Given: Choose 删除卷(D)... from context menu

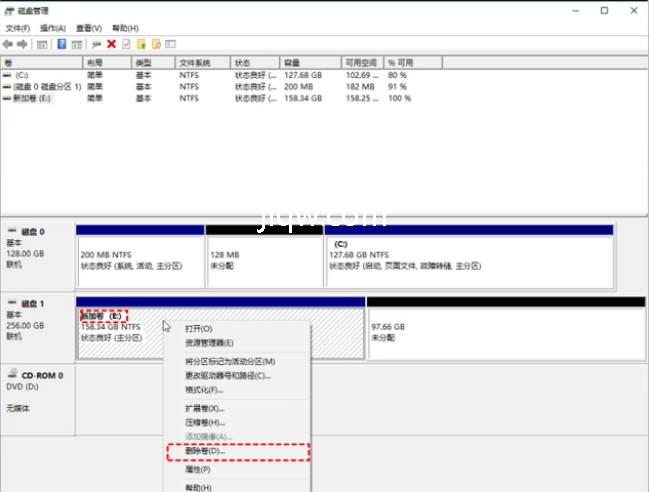Looking at the screenshot, I should pyautogui.click(x=205, y=452).
